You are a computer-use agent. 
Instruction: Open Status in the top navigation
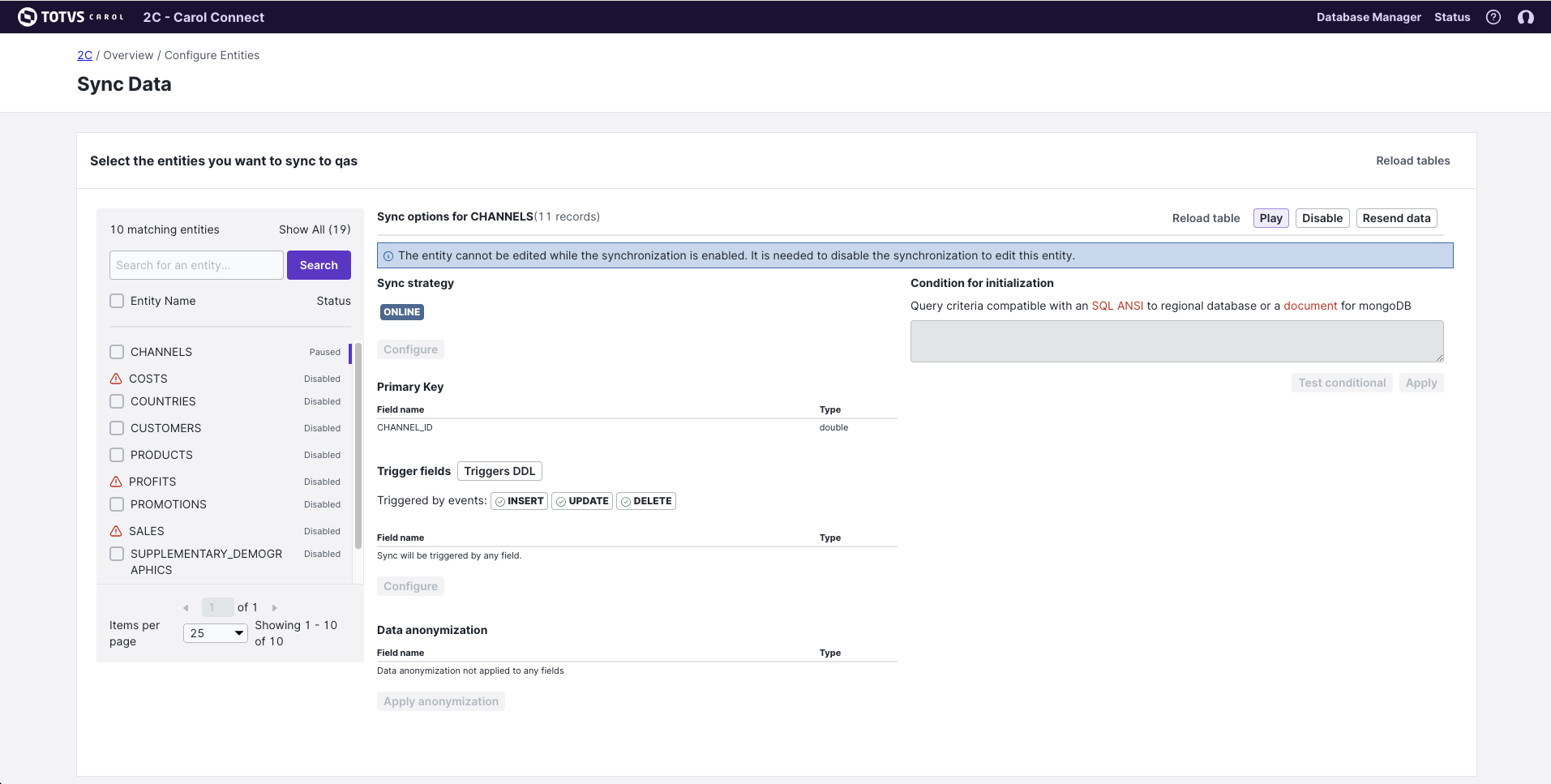coord(1451,17)
